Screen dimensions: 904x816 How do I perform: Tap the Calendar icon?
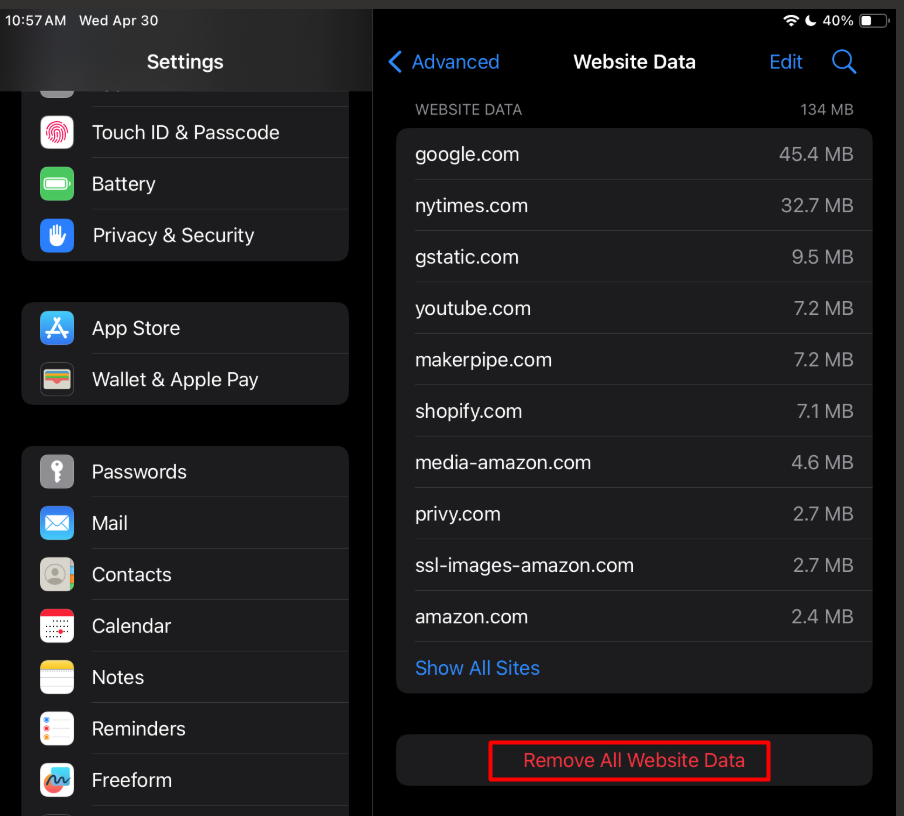[x=56, y=626]
